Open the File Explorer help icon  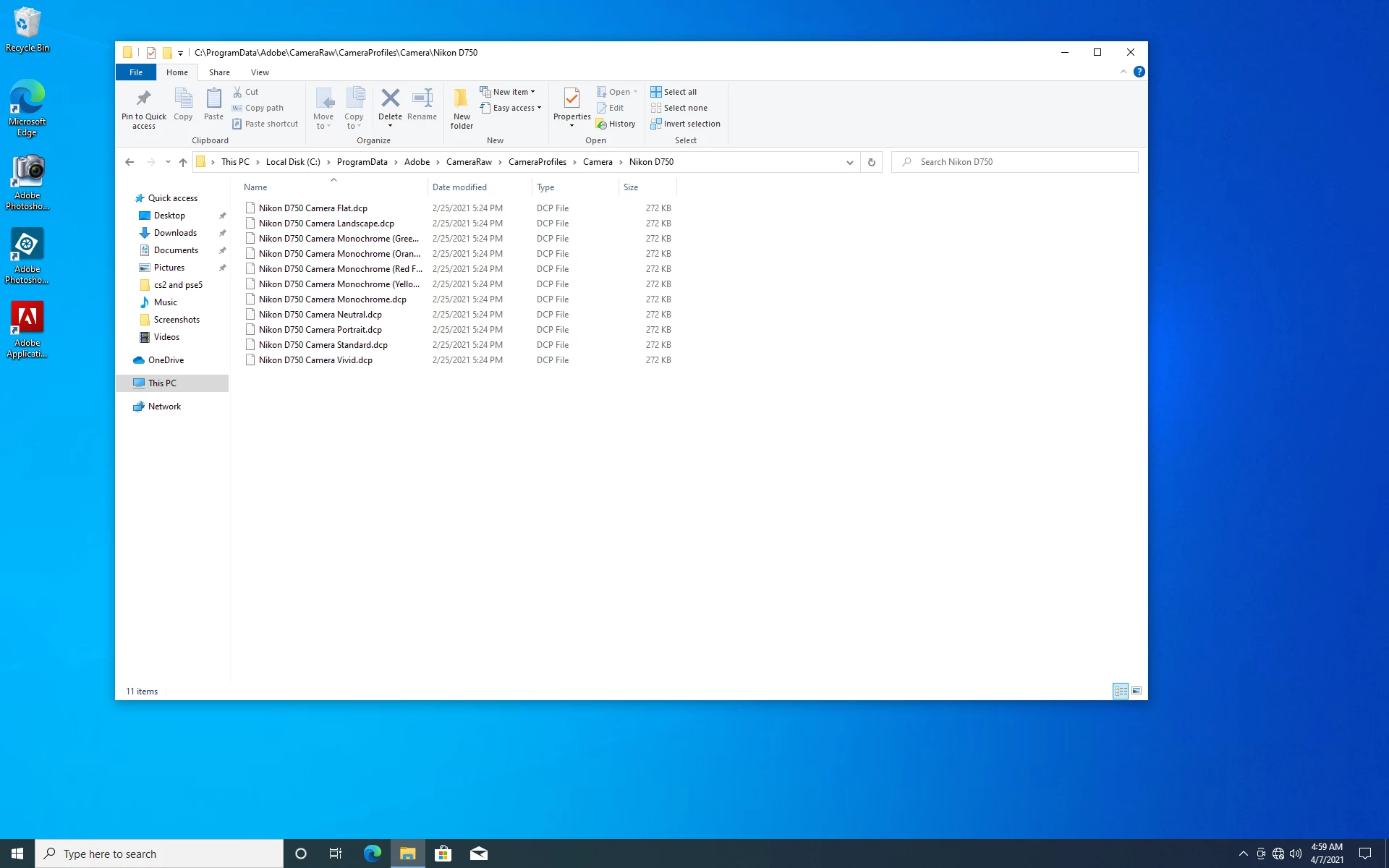1139,72
